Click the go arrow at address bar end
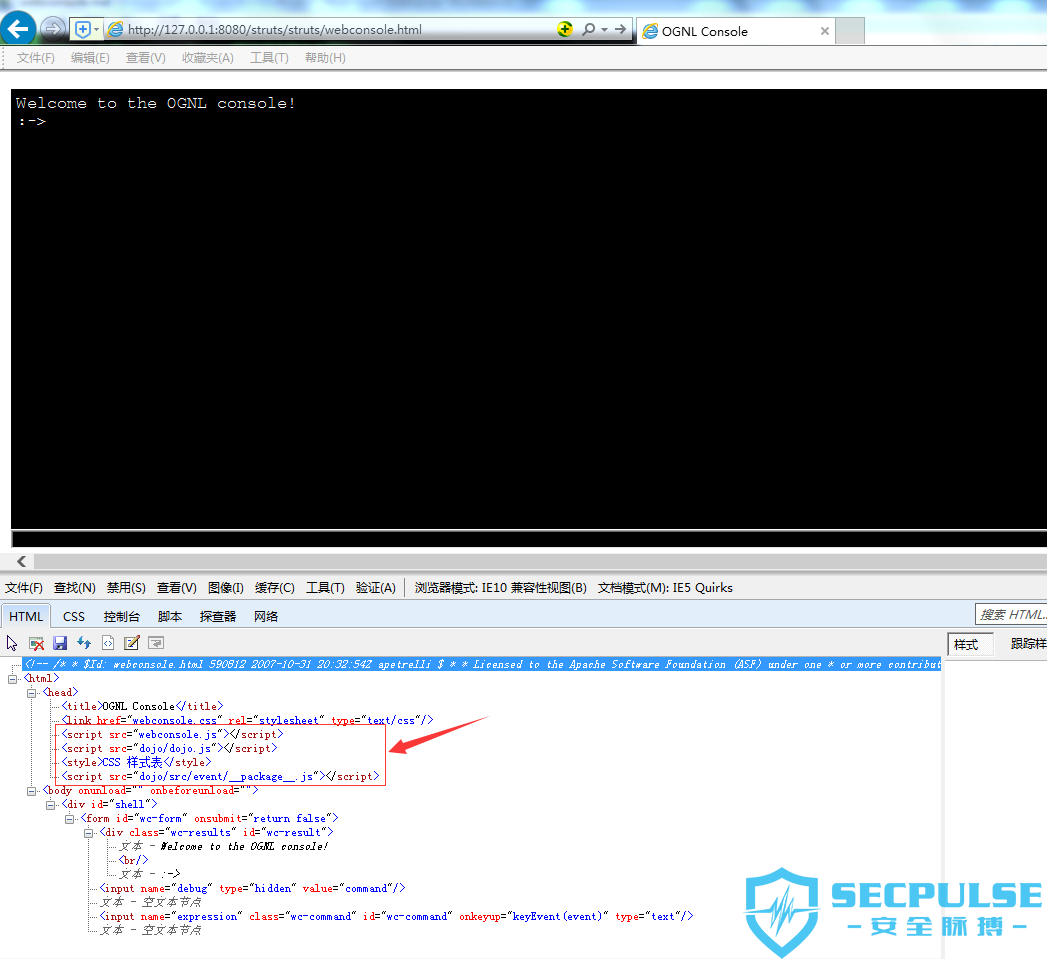The width and height of the screenshot is (1047, 959). (620, 29)
